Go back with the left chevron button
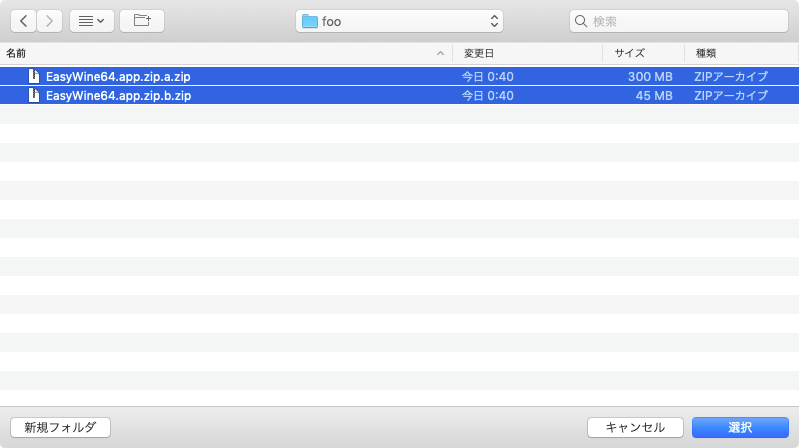799x448 pixels. click(23, 21)
